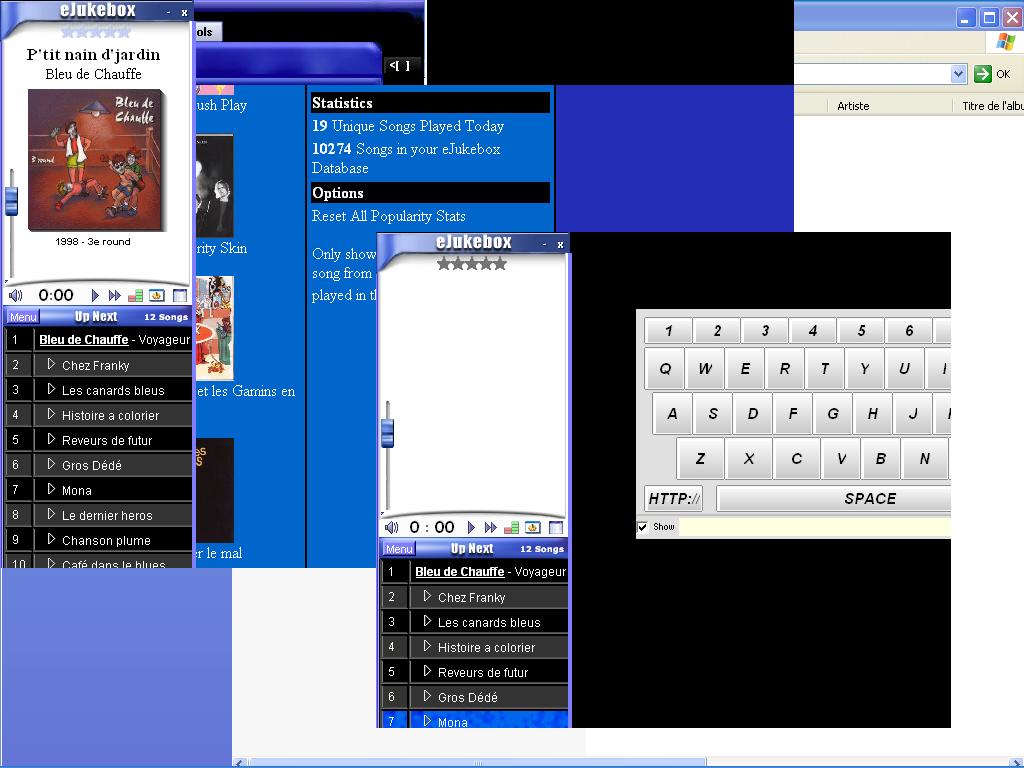Image resolution: width=1024 pixels, height=768 pixels.
Task: Click text field beside Show checkbox
Action: pyautogui.click(x=815, y=527)
